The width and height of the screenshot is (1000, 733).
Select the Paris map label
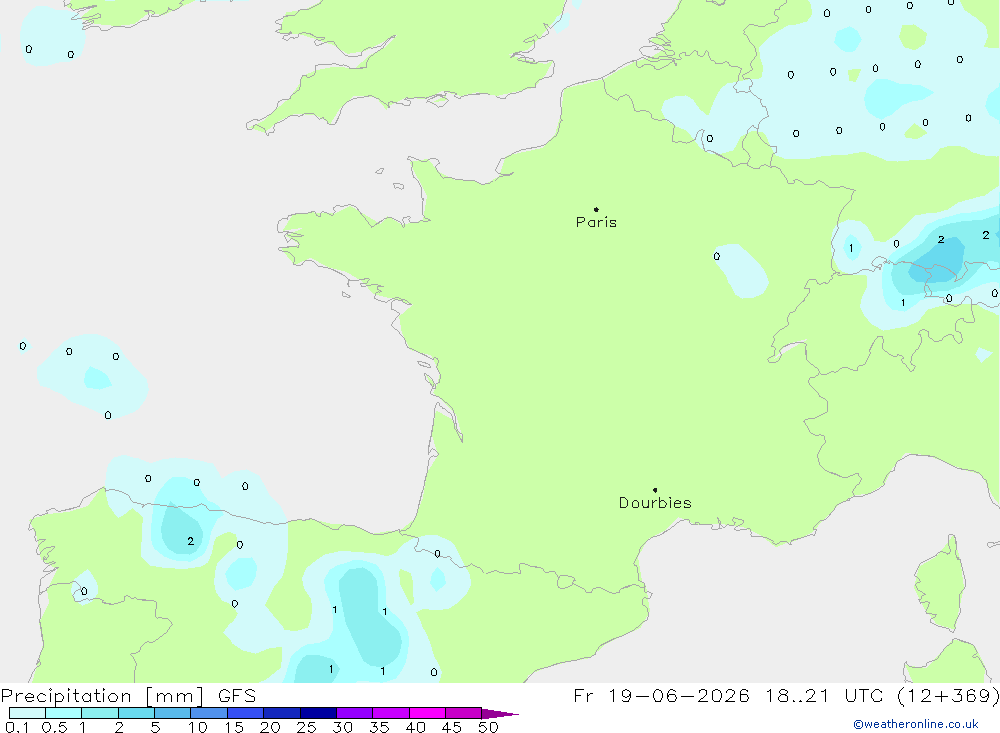(596, 222)
